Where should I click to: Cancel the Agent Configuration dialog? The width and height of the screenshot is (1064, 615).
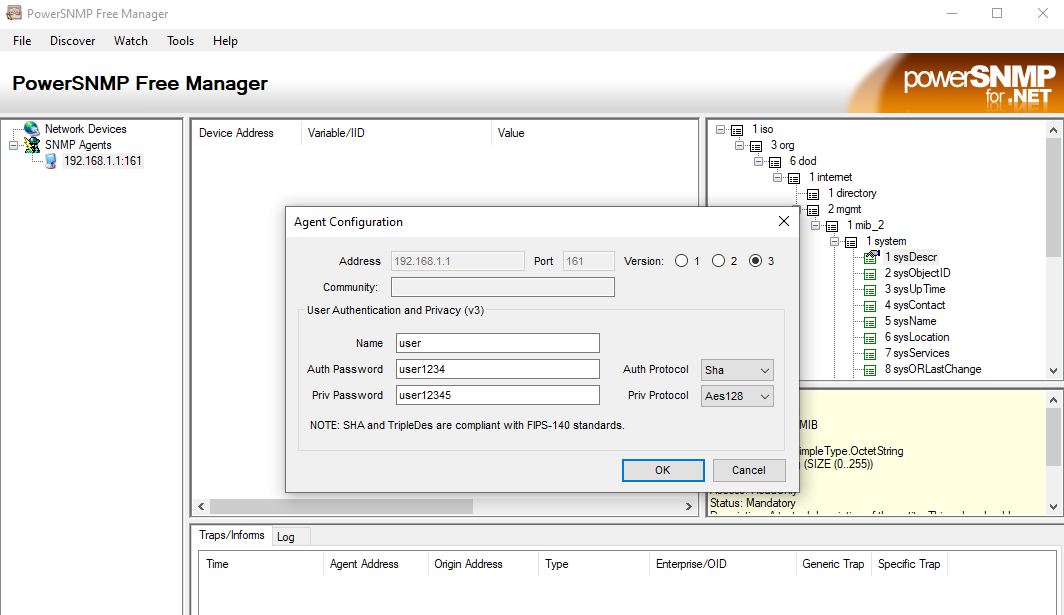coord(748,470)
